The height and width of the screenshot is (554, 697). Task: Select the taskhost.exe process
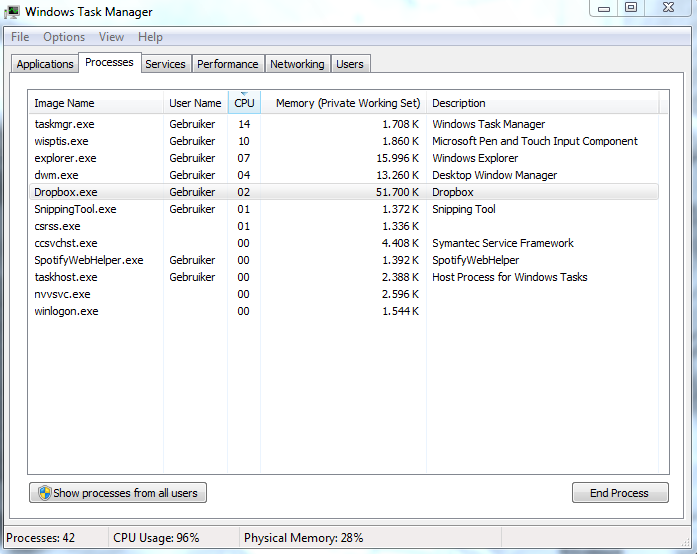click(x=344, y=277)
